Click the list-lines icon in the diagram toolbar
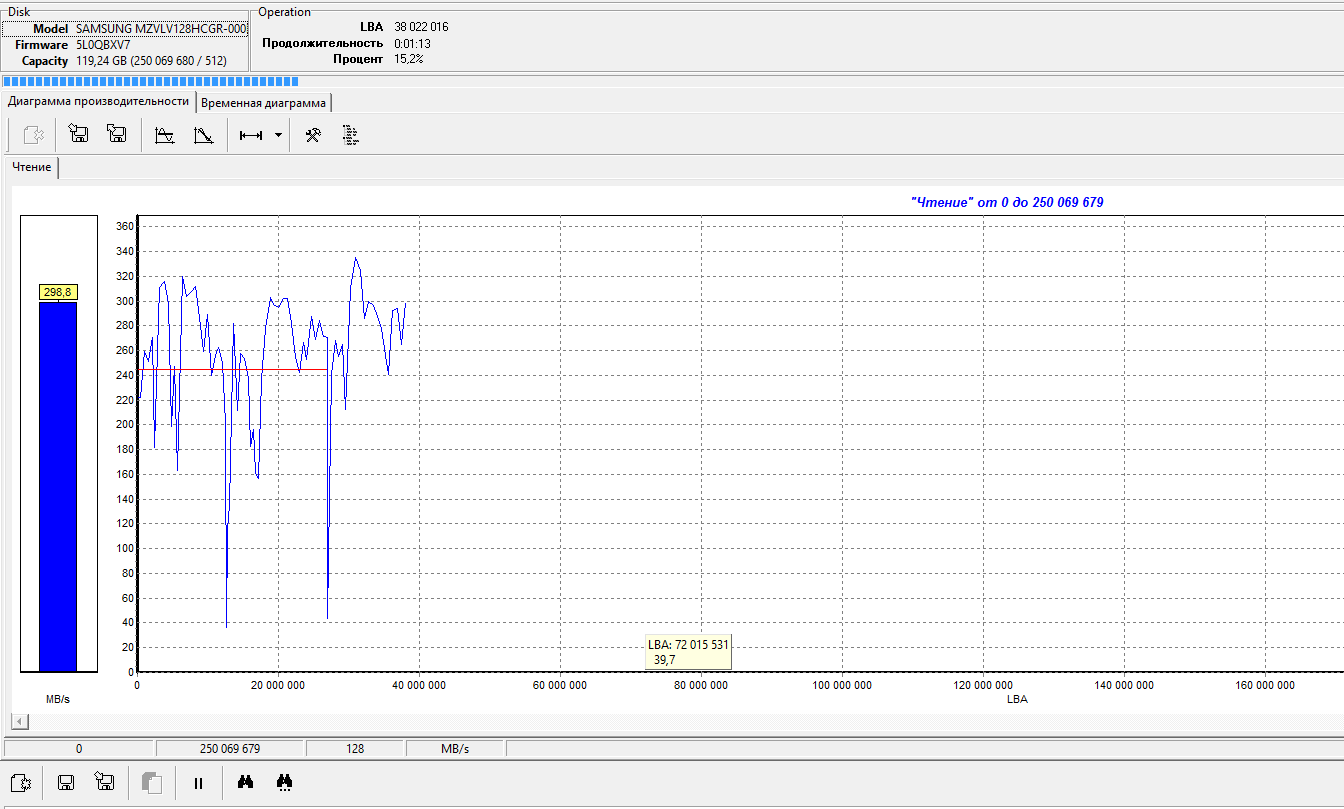1344x809 pixels. (350, 135)
